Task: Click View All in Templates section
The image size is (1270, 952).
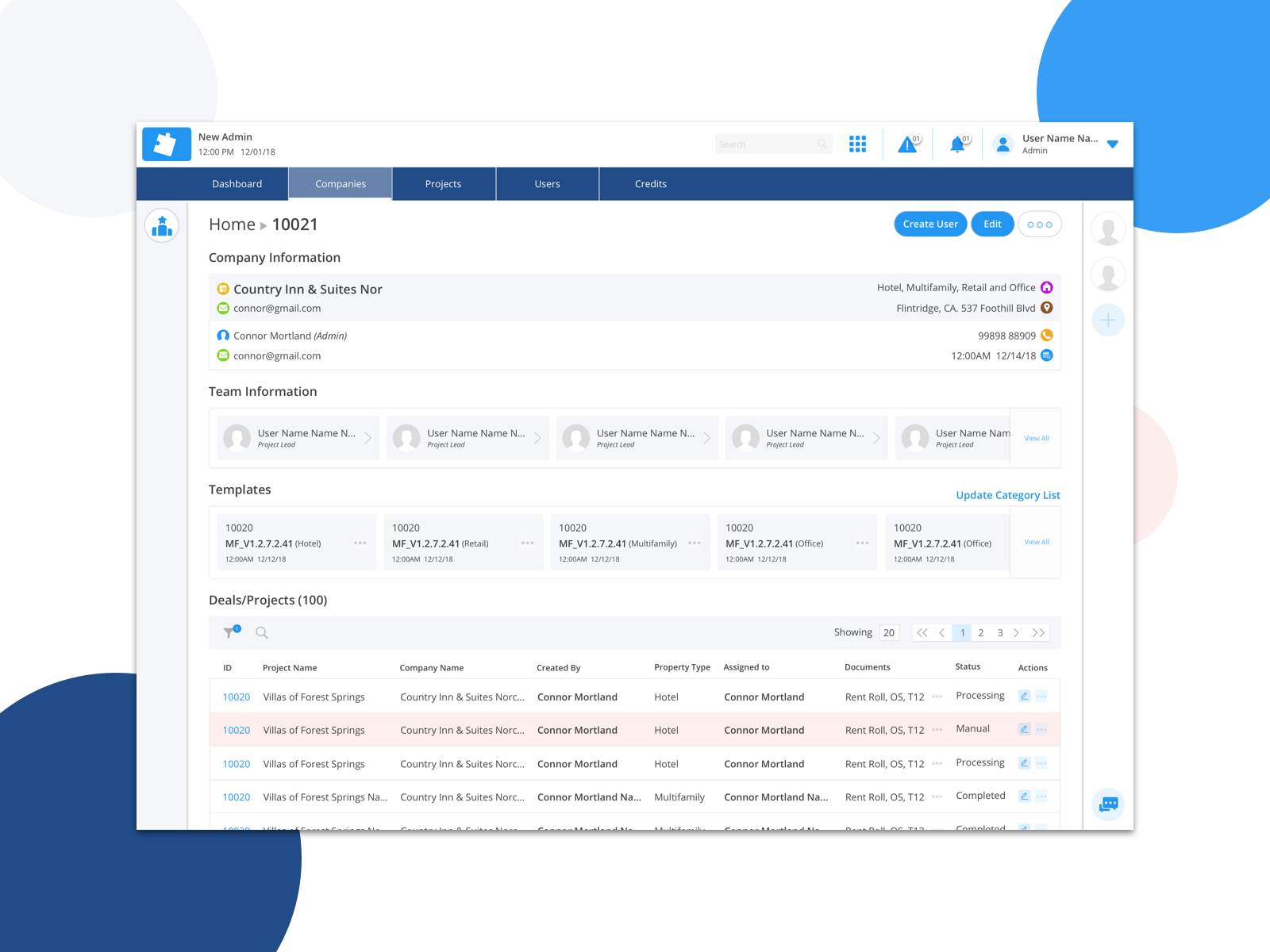Action: pos(1037,543)
